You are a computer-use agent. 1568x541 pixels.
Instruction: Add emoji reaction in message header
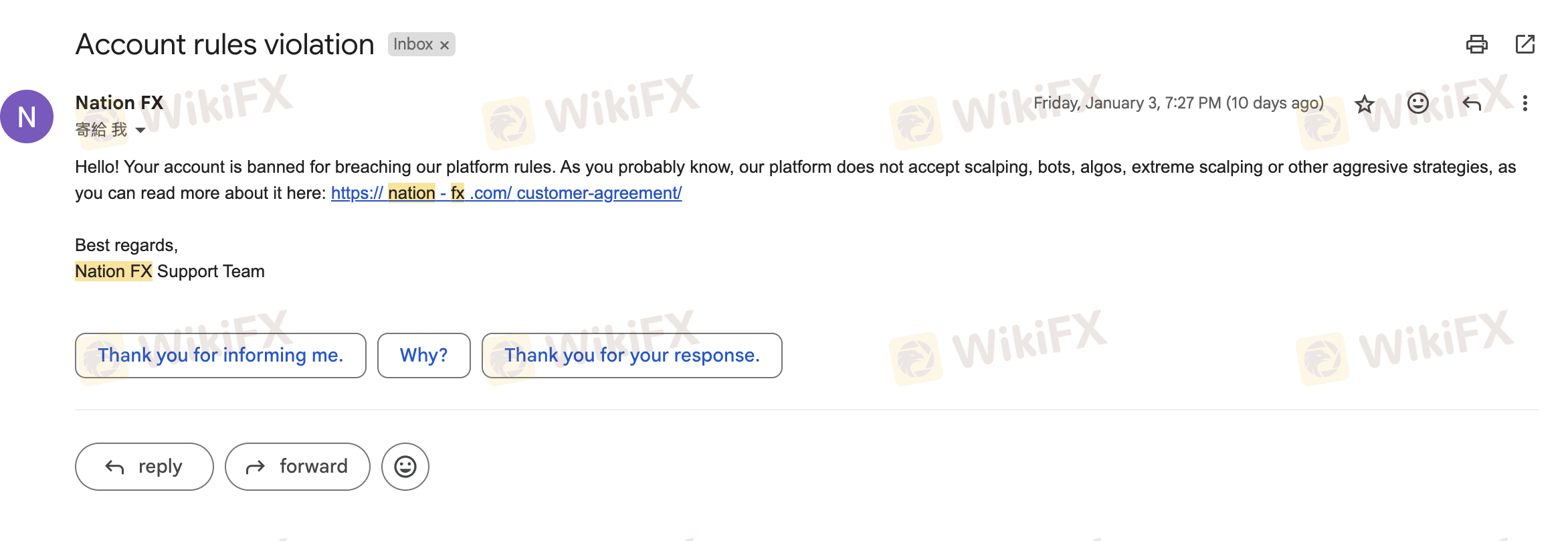(x=1417, y=103)
